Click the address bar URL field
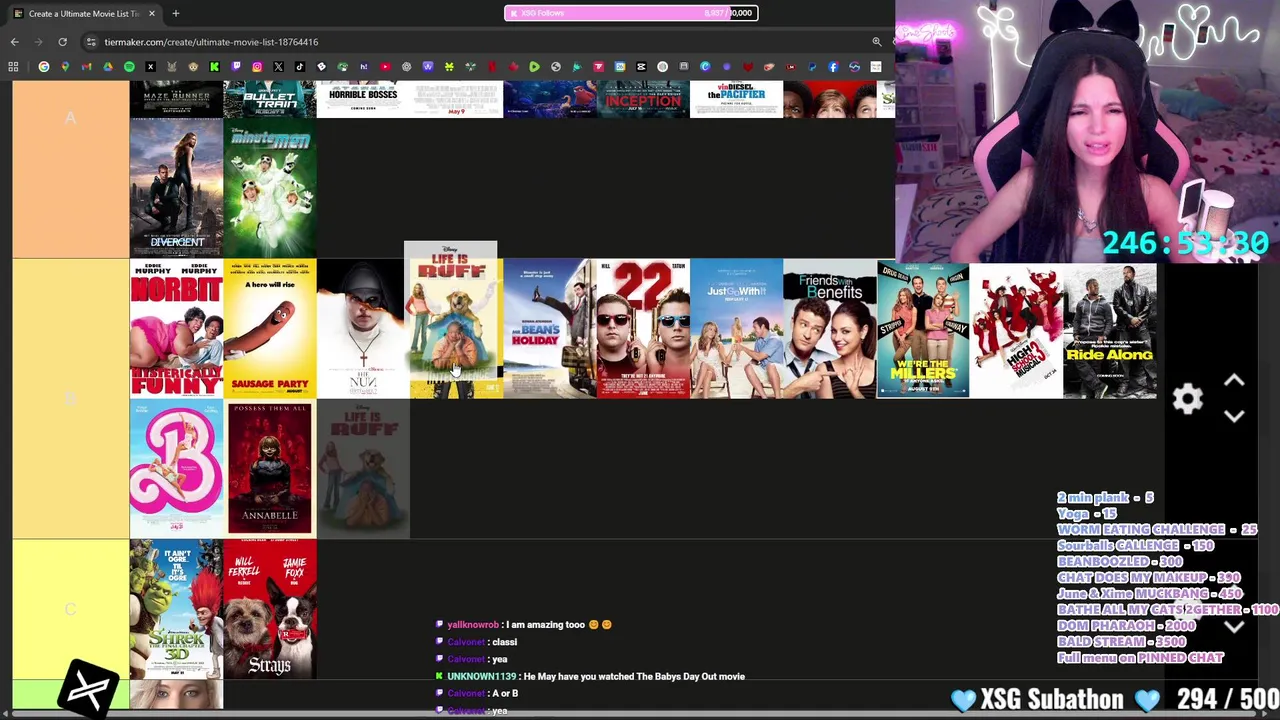The height and width of the screenshot is (720, 1280). click(480, 42)
